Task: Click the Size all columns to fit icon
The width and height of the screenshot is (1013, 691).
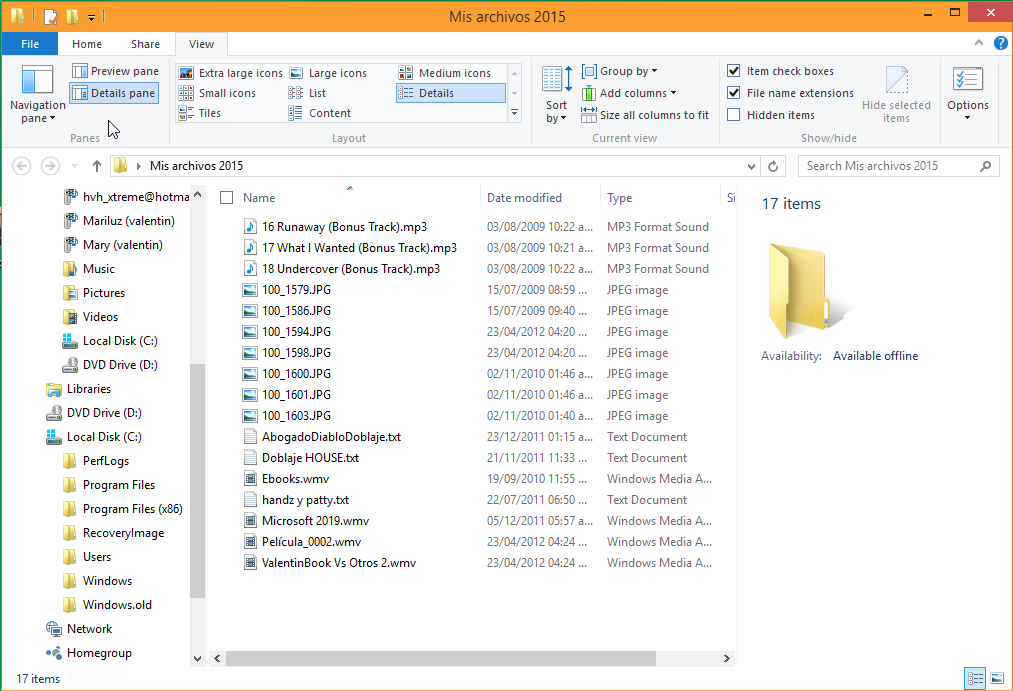Action: pos(589,115)
